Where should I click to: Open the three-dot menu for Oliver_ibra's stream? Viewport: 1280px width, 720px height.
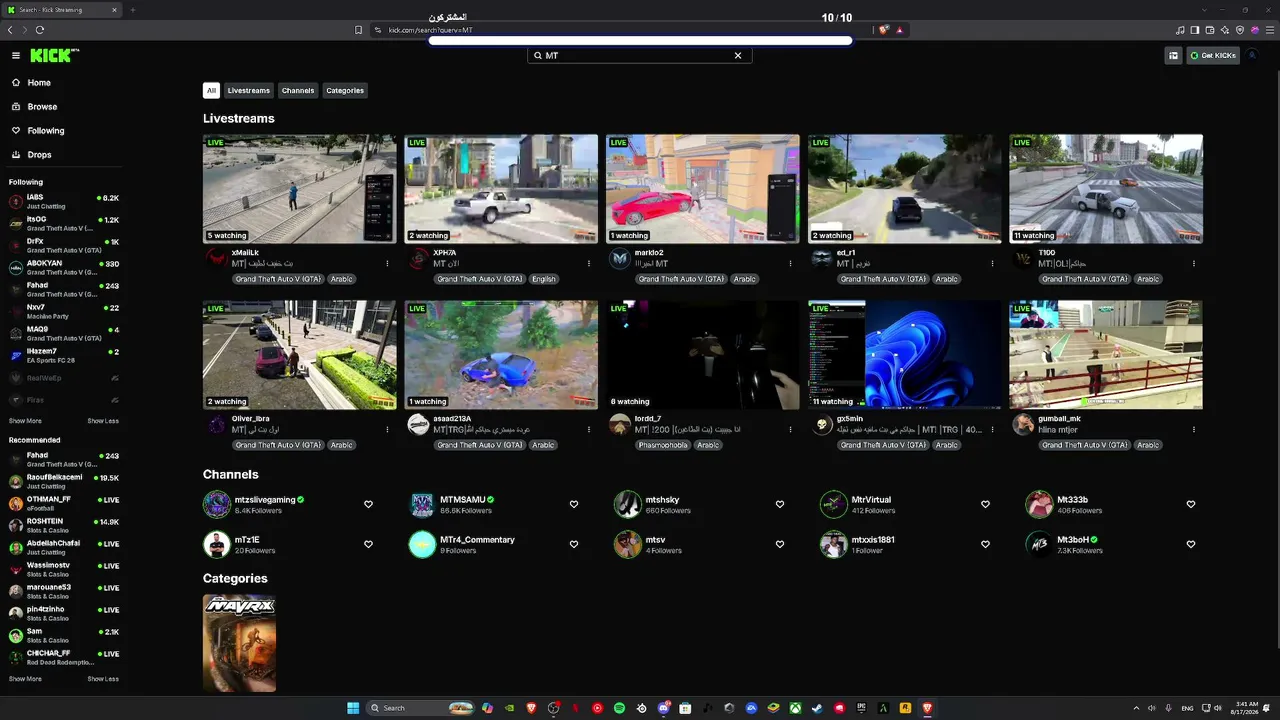point(387,429)
